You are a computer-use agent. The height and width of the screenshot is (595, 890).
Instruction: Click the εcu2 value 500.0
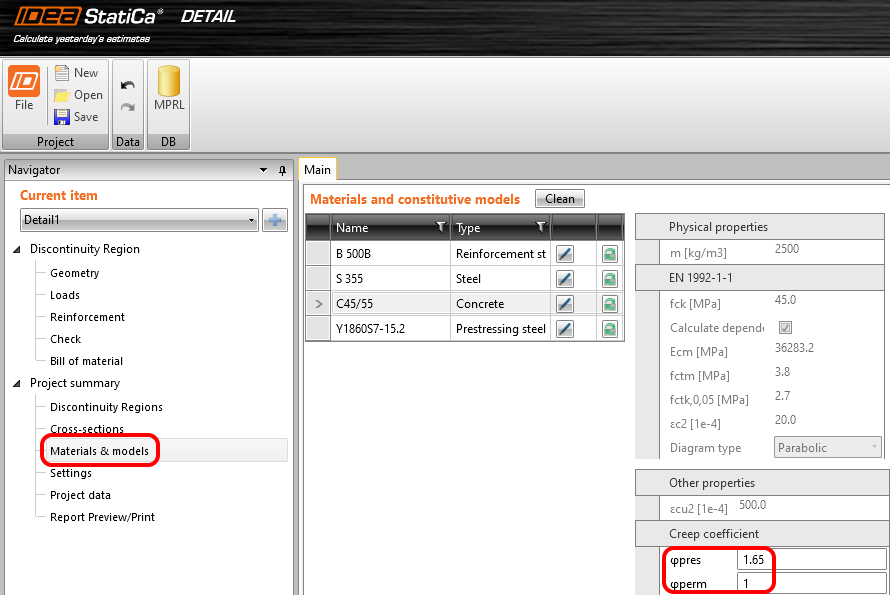click(x=753, y=505)
